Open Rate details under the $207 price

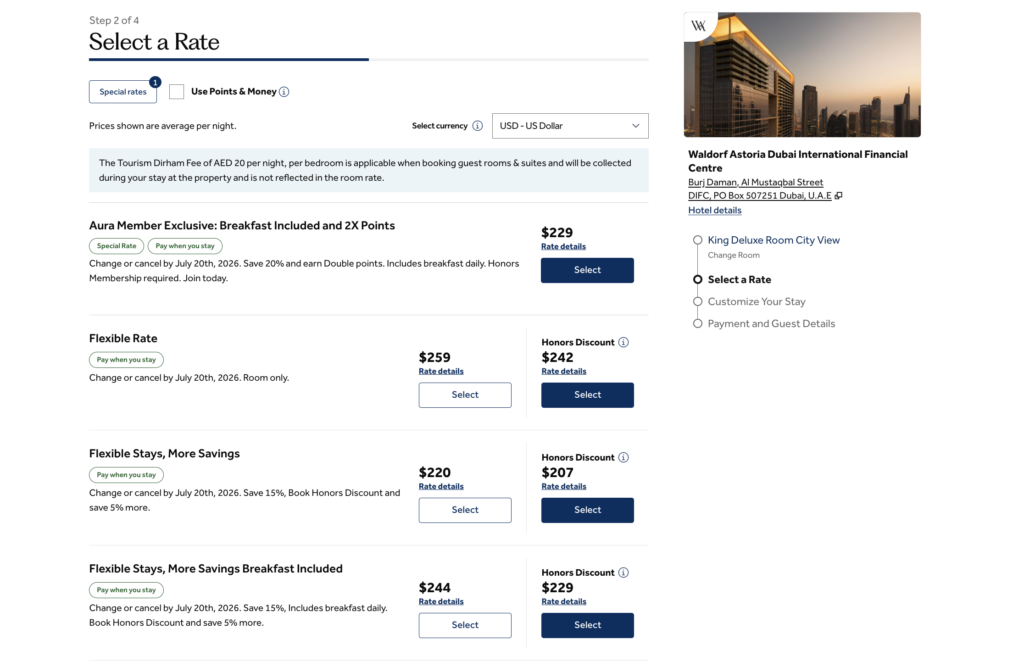pyautogui.click(x=564, y=487)
